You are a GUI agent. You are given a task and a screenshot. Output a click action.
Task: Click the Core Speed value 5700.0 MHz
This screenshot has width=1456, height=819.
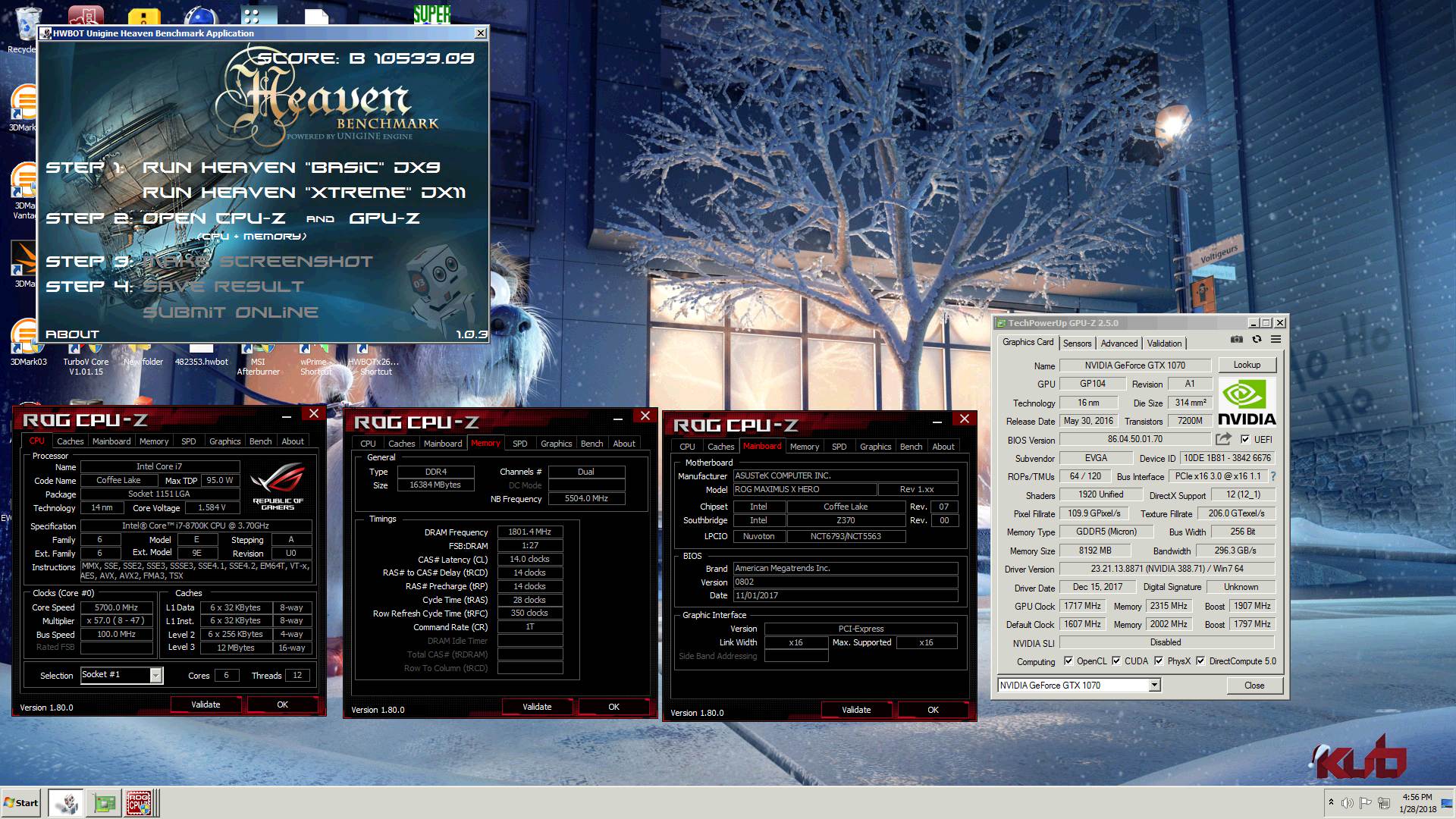[116, 607]
